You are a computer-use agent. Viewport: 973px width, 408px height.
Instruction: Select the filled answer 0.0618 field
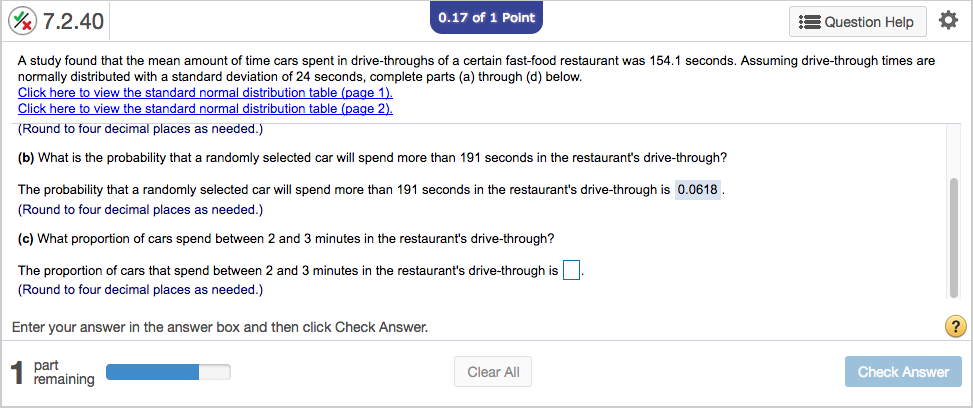pos(698,190)
